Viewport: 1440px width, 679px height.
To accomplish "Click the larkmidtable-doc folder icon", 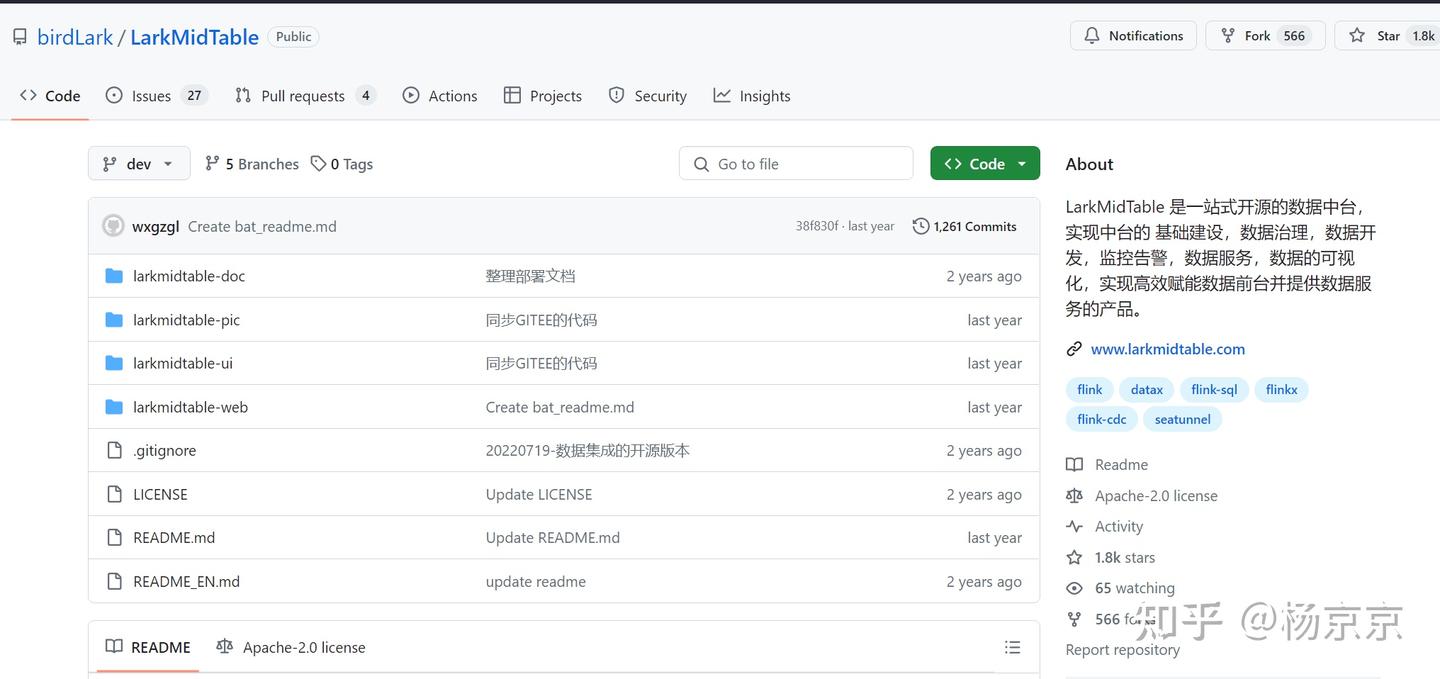I will coord(114,276).
